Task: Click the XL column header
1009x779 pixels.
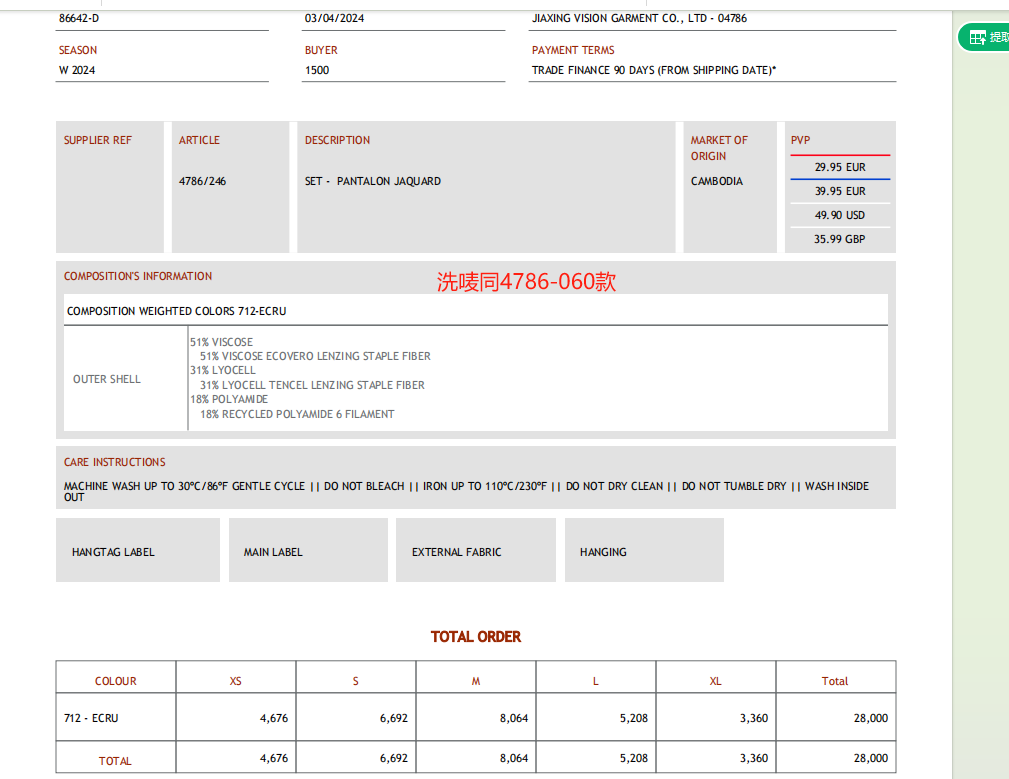Action: point(715,681)
